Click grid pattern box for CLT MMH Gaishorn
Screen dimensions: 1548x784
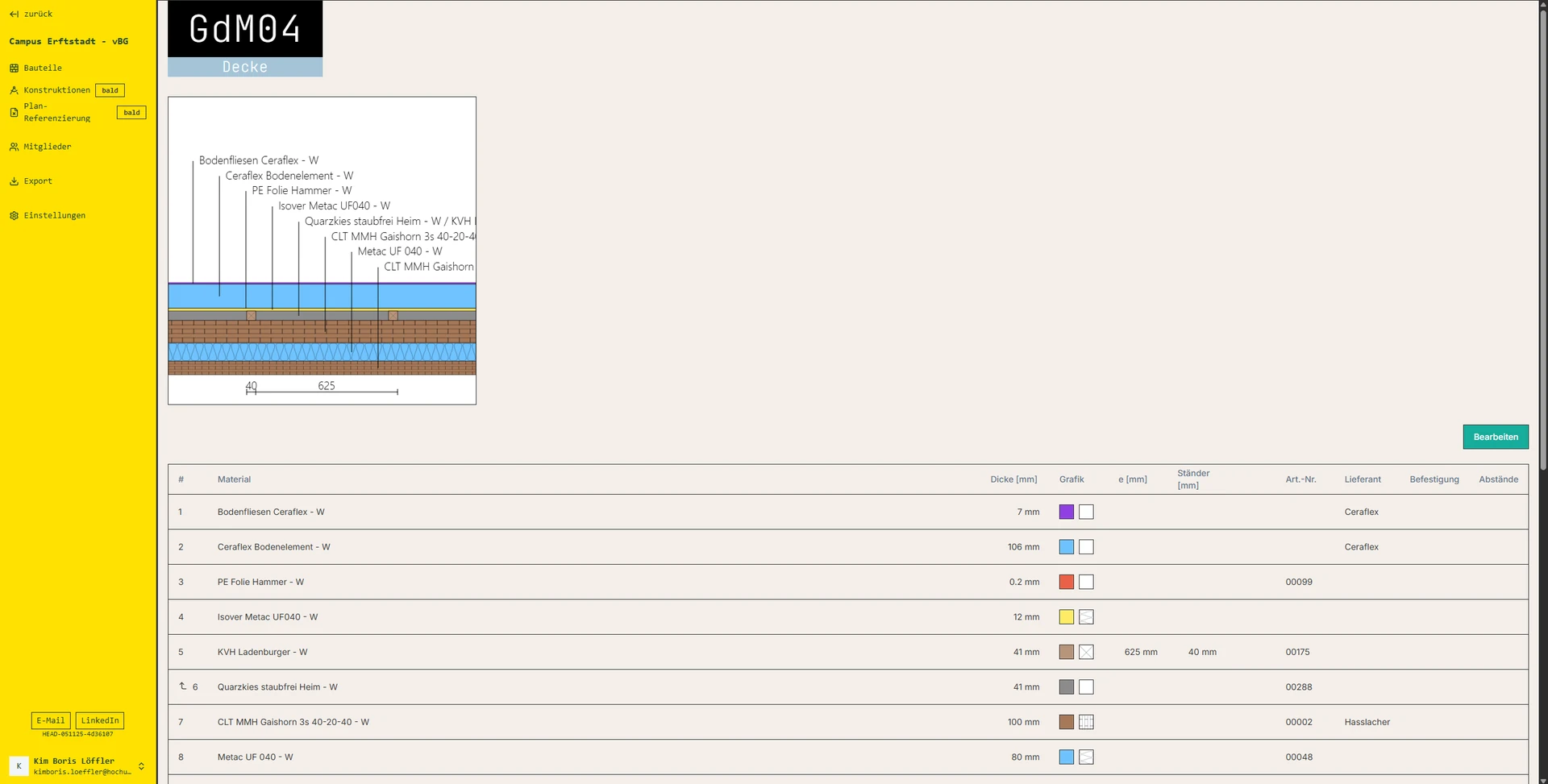1086,722
